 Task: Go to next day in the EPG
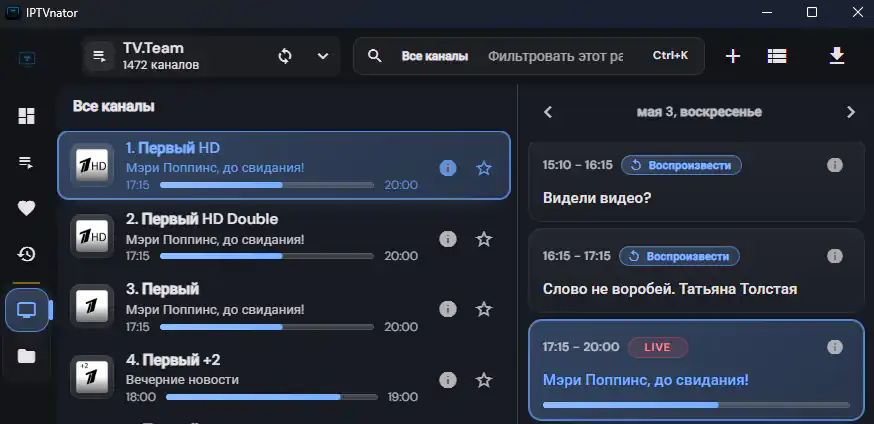point(851,112)
